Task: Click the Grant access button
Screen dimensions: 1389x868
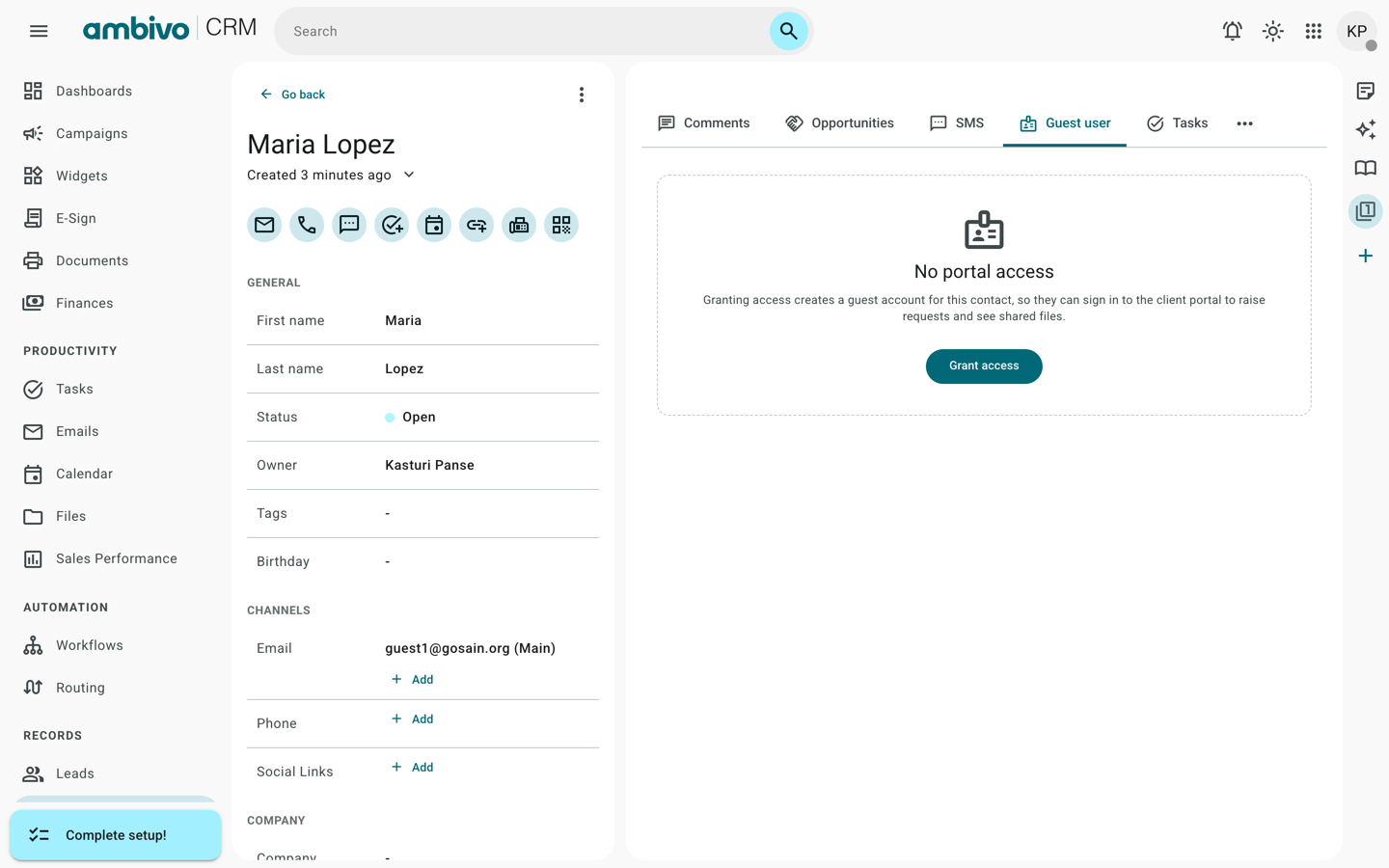Action: coord(984,366)
